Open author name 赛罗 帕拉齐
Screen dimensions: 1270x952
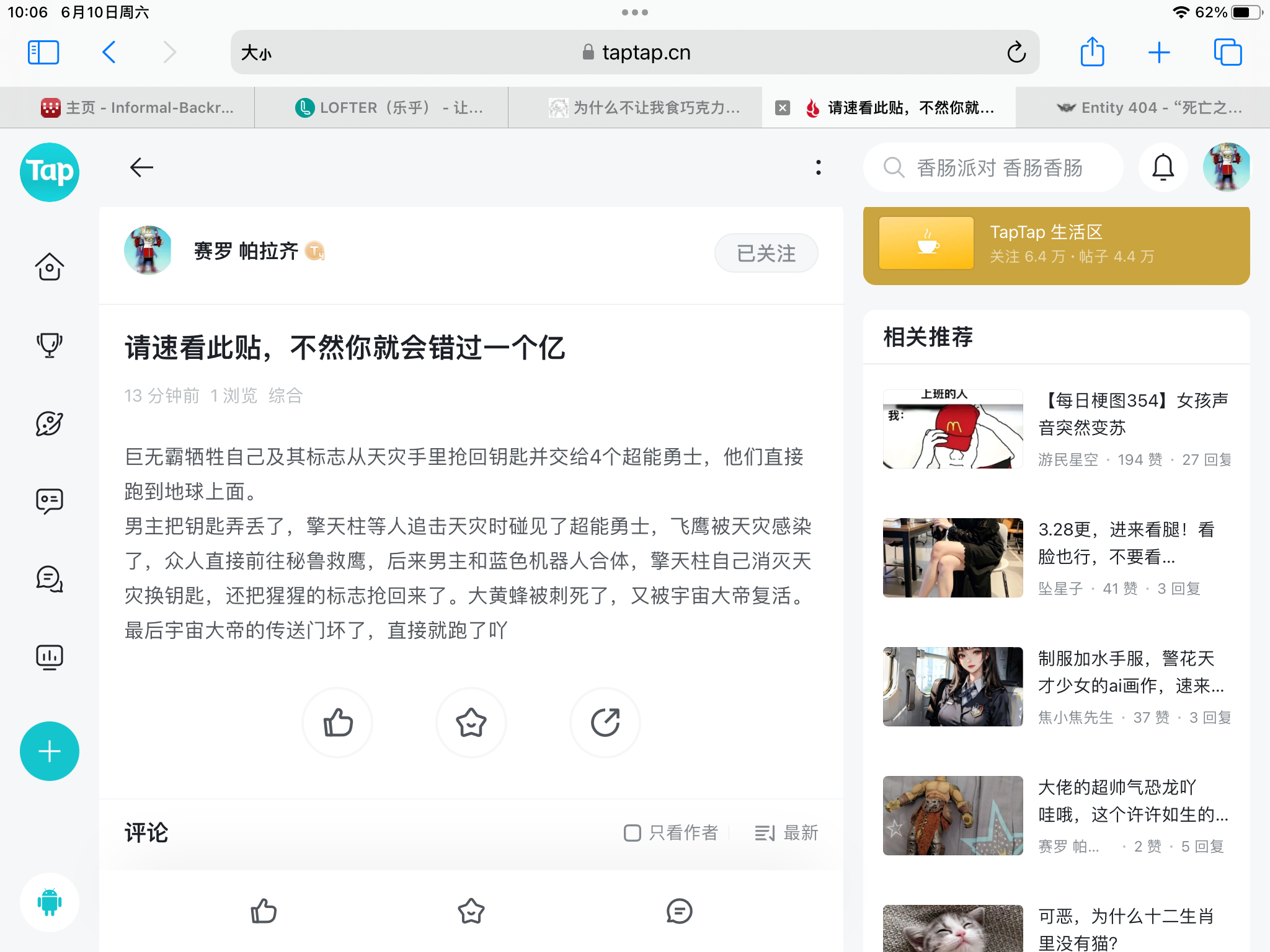coord(246,251)
